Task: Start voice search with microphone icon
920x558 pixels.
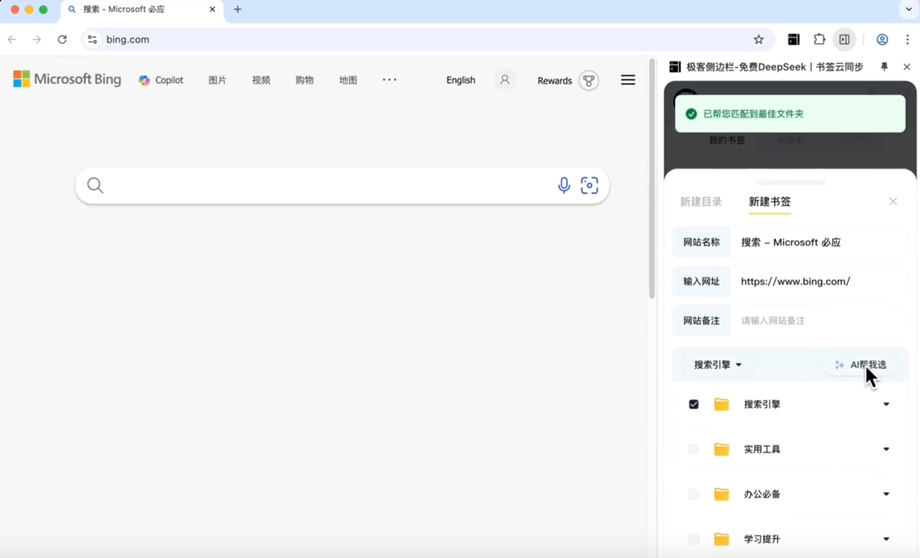Action: click(564, 185)
